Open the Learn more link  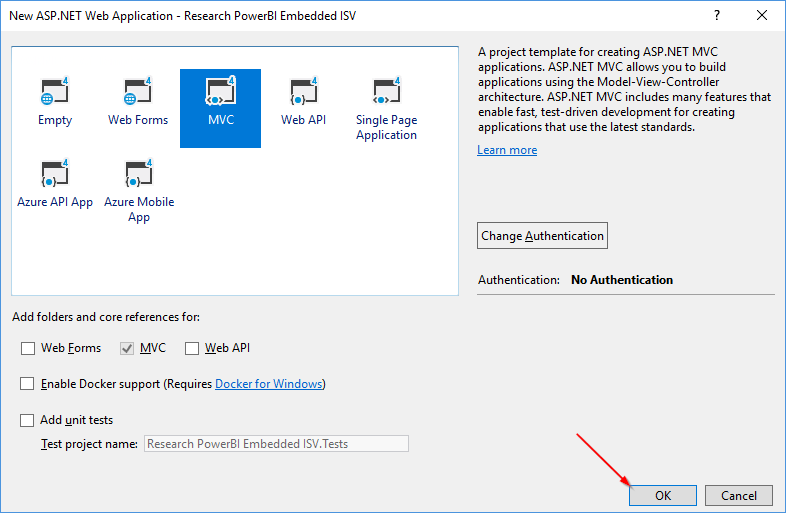pos(507,150)
